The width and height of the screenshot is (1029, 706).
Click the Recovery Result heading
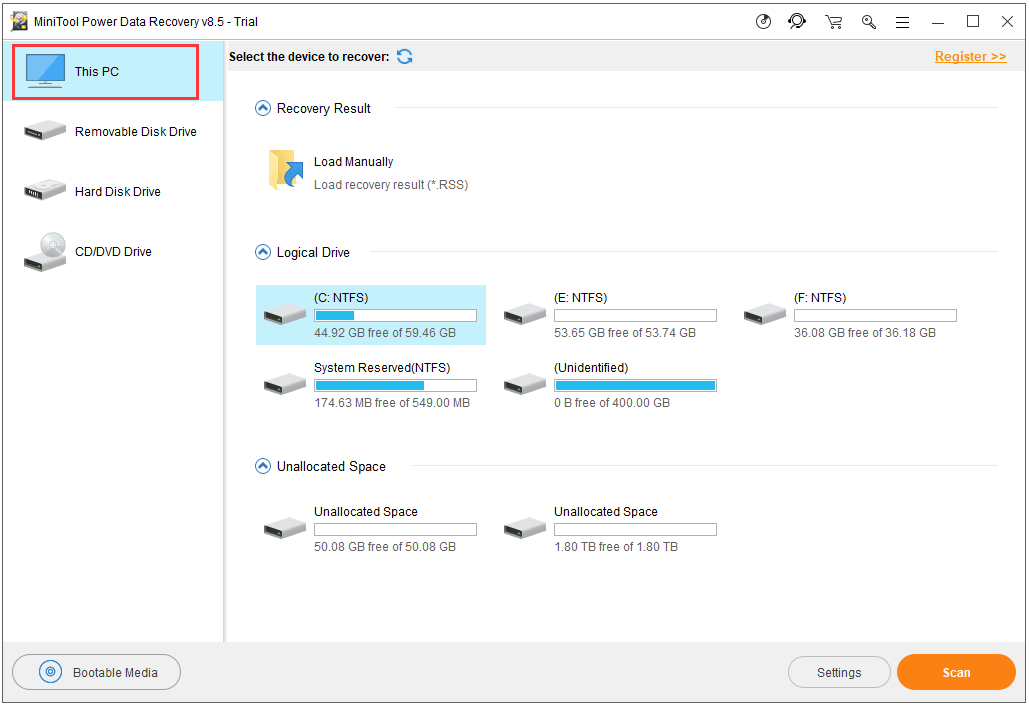(324, 108)
